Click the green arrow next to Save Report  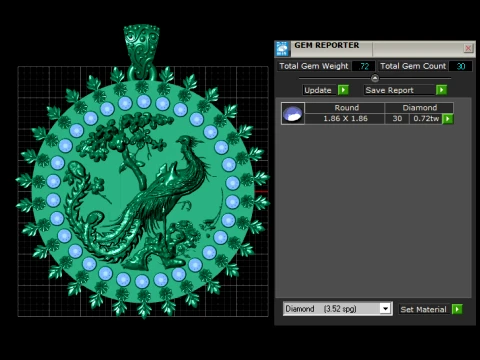tap(441, 90)
